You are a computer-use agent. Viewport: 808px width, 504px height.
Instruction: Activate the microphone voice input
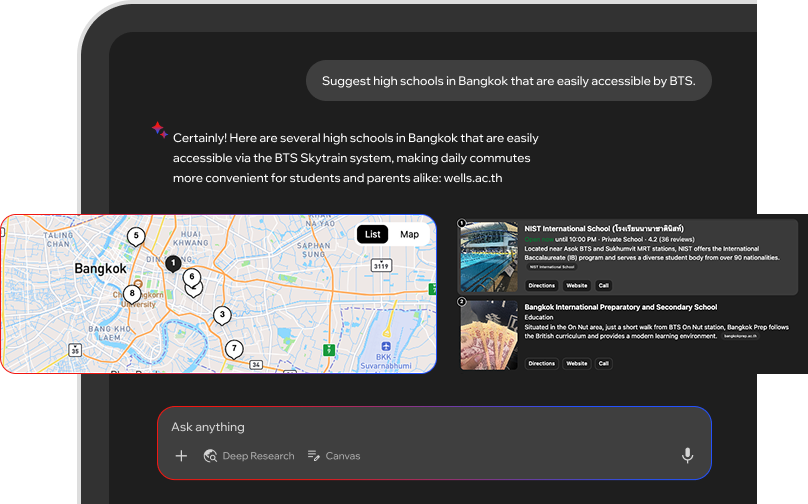point(687,456)
